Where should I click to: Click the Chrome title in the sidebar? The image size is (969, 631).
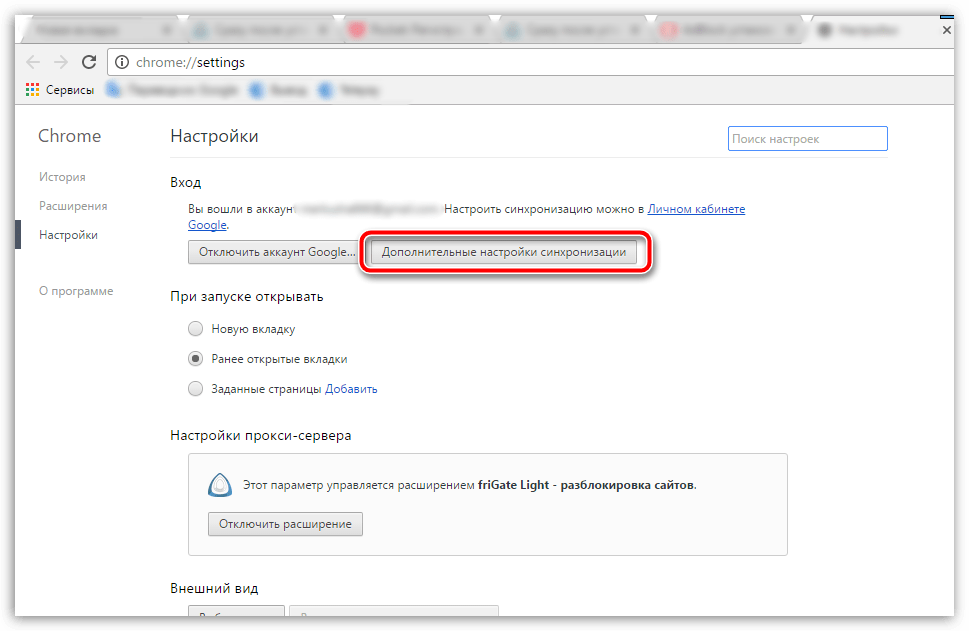(x=69, y=136)
